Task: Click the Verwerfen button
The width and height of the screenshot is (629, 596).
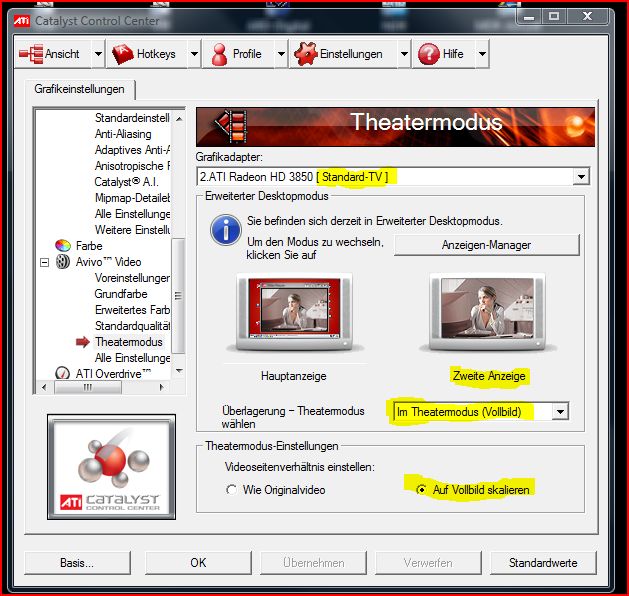Action: (x=428, y=563)
